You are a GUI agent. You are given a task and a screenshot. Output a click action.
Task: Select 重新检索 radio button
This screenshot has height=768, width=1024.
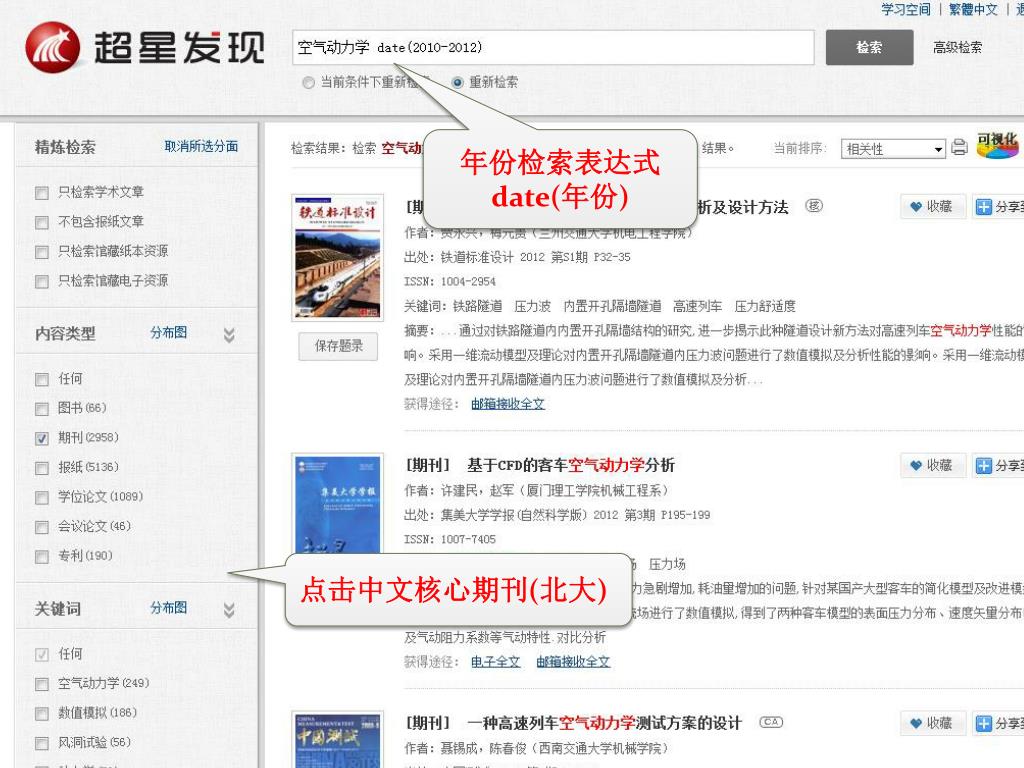(457, 82)
